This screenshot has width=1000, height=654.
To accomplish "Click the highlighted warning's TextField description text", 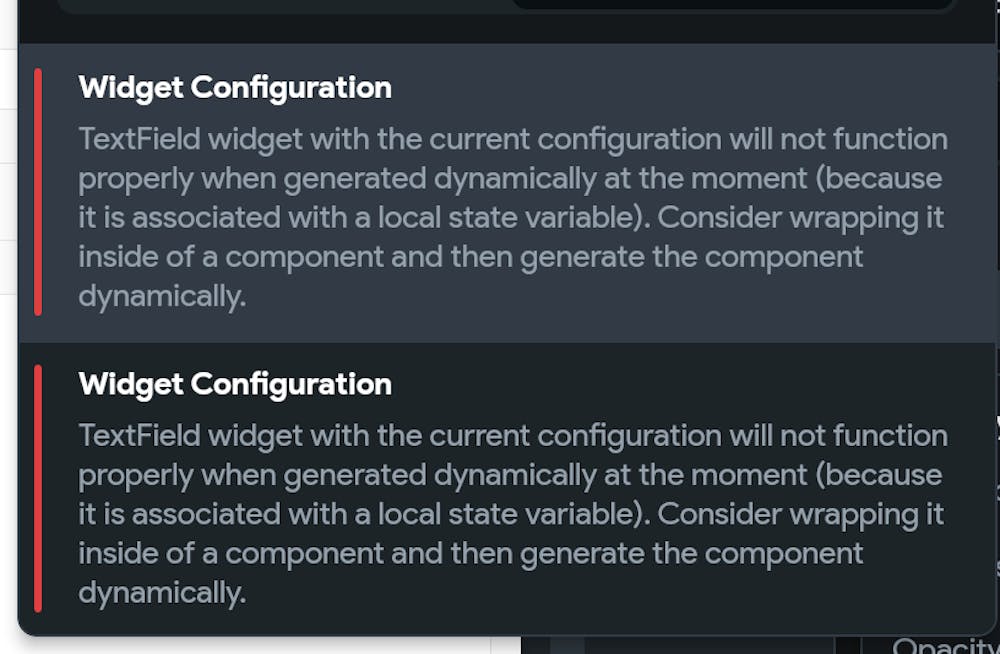I will pos(510,217).
